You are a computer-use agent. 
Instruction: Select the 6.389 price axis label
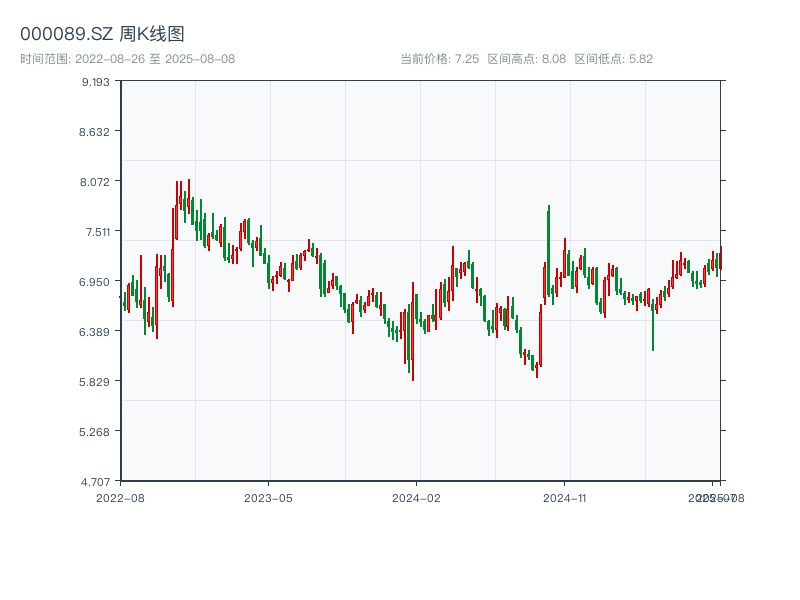[96, 332]
